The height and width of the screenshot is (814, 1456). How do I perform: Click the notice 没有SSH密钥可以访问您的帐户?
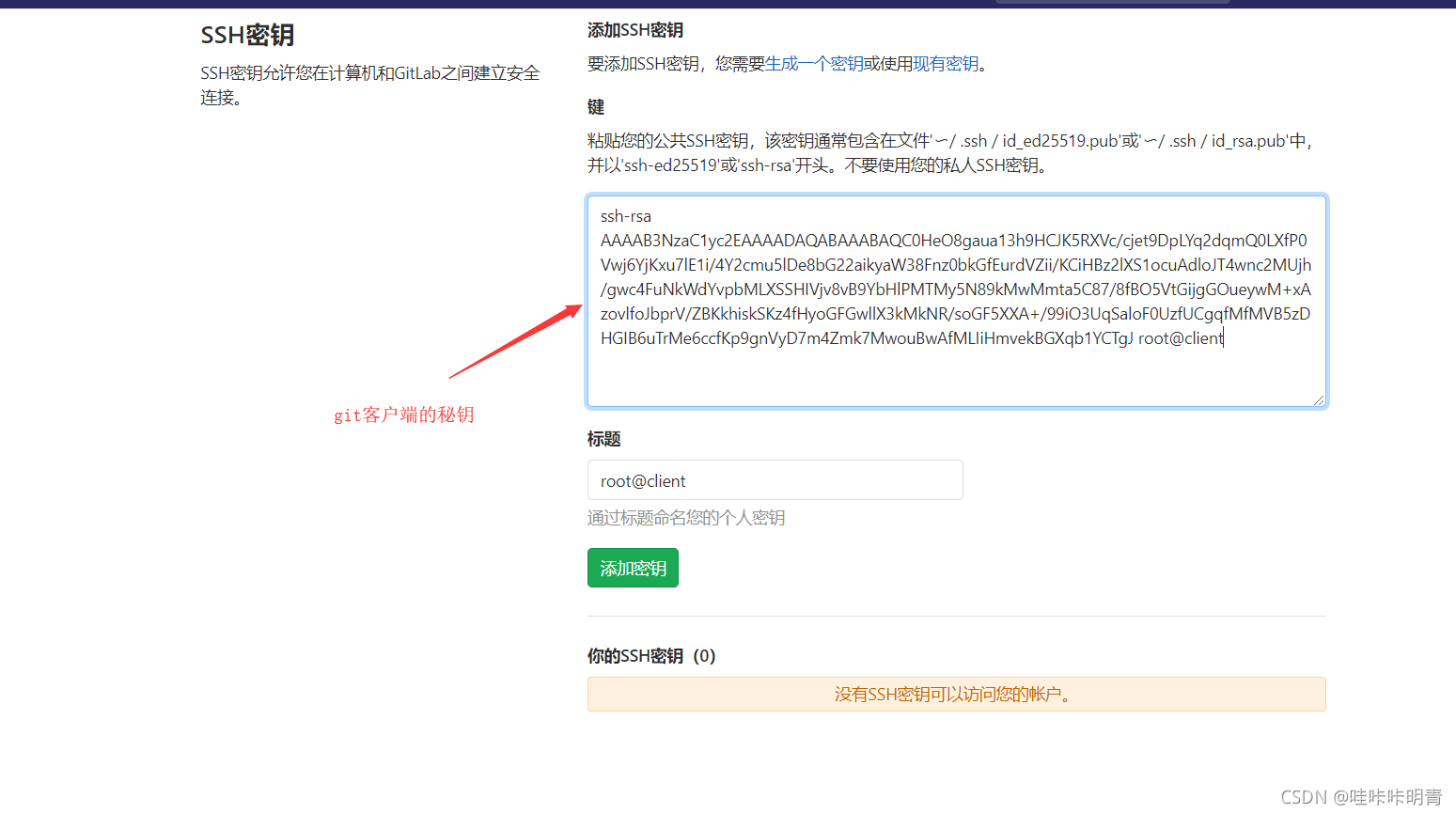point(956,695)
